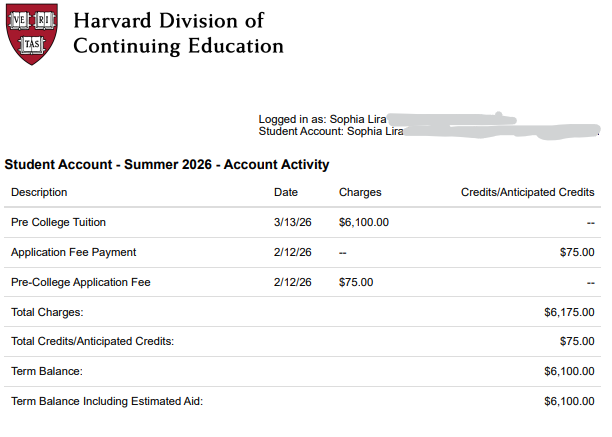Select the Credits/Anticipated Credits column header
The image size is (612, 437).
(527, 192)
